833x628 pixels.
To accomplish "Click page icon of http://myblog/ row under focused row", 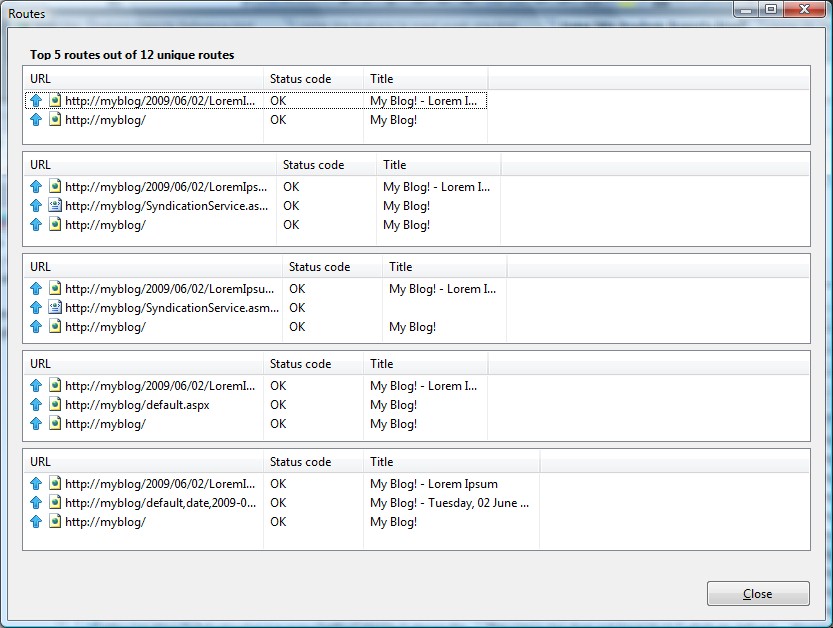I will pyautogui.click(x=55, y=120).
